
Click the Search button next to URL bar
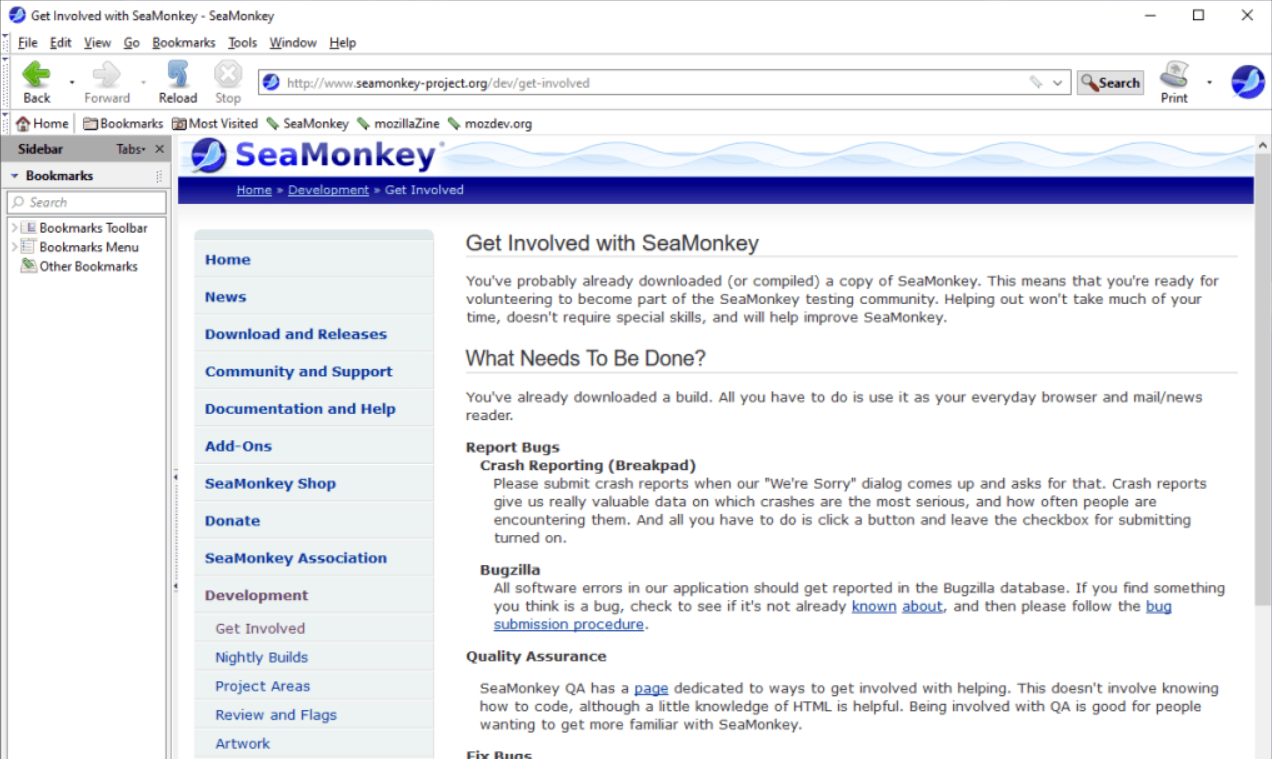[1110, 83]
